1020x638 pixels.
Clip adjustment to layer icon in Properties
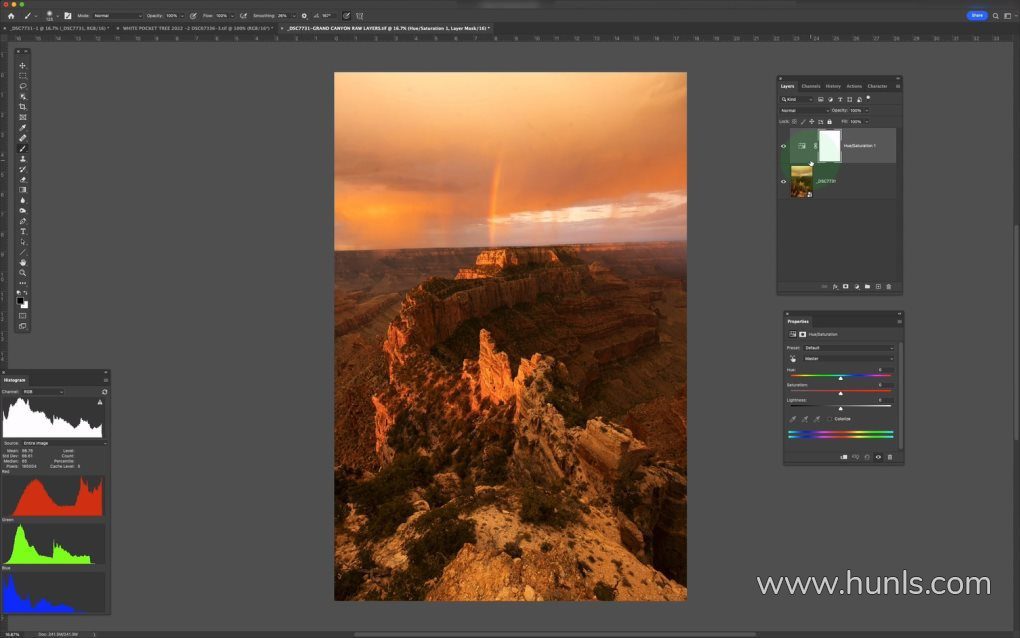(844, 457)
